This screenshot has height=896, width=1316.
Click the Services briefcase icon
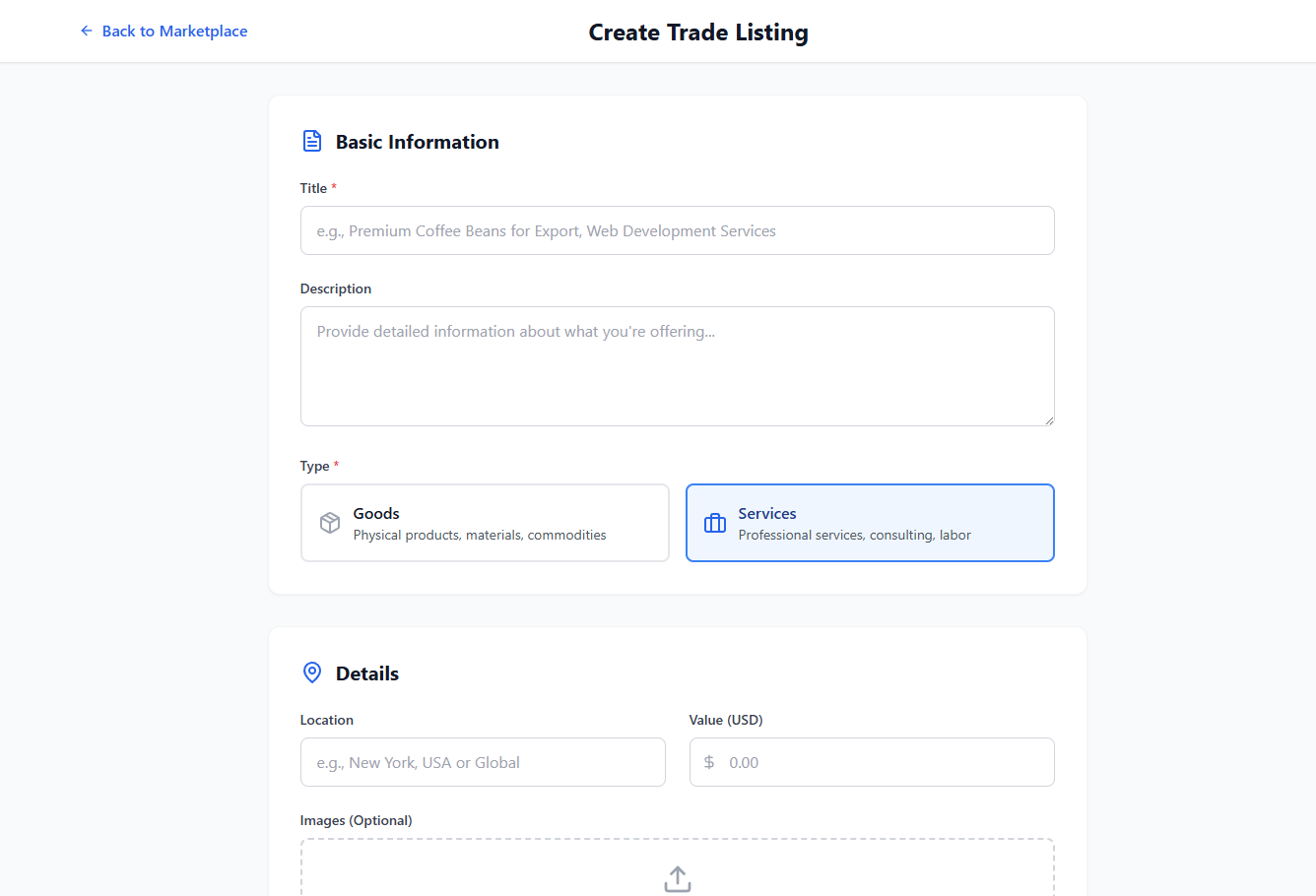715,523
